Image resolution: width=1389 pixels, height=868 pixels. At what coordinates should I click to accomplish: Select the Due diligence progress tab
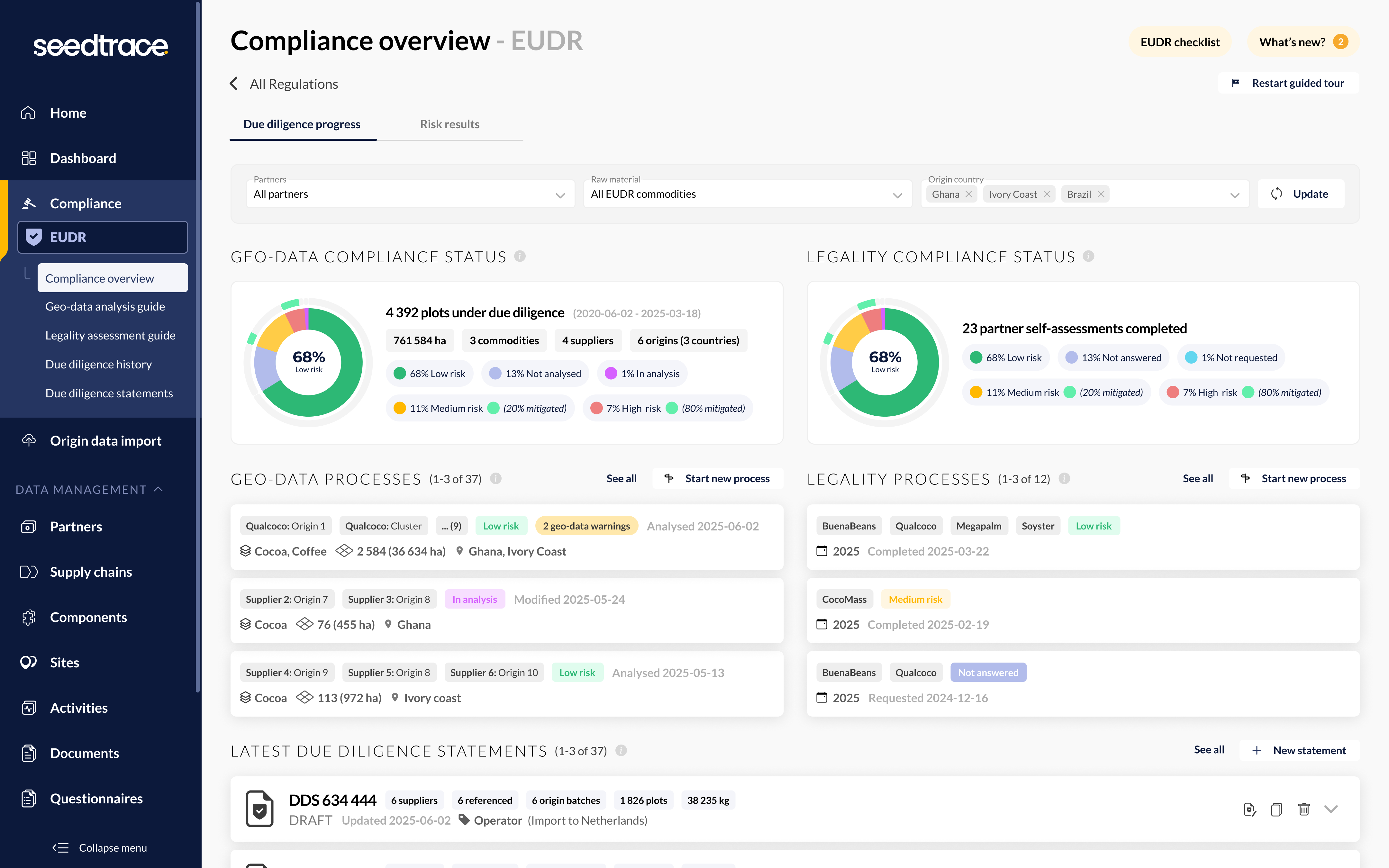[302, 124]
